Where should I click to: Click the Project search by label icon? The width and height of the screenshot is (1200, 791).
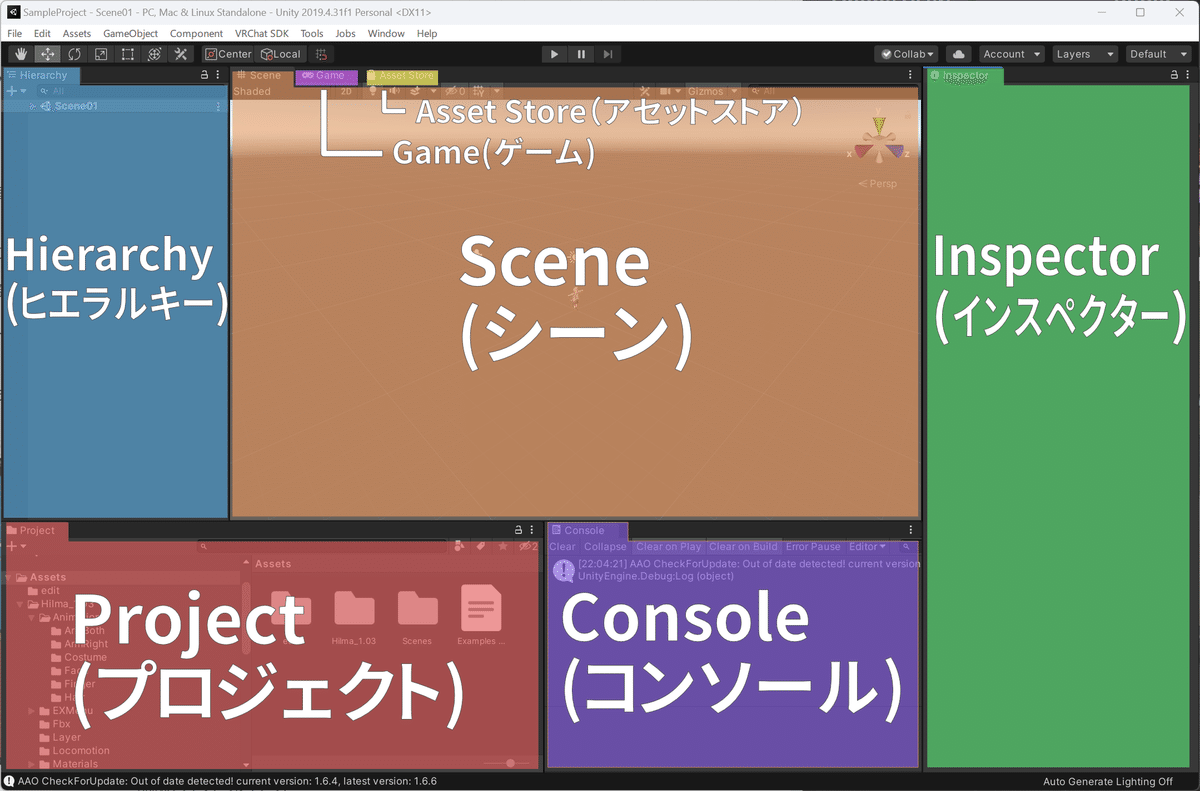[481, 546]
